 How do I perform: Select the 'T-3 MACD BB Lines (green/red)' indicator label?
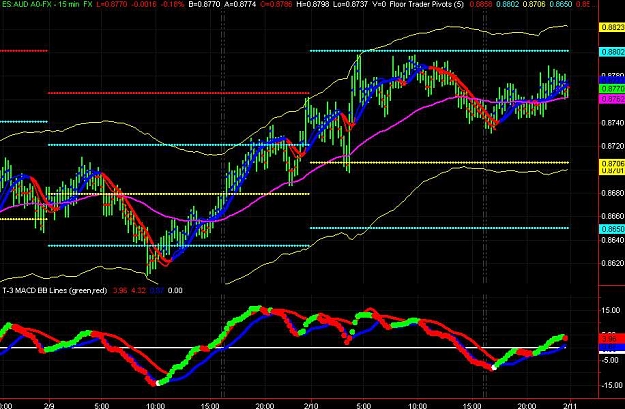point(55,291)
